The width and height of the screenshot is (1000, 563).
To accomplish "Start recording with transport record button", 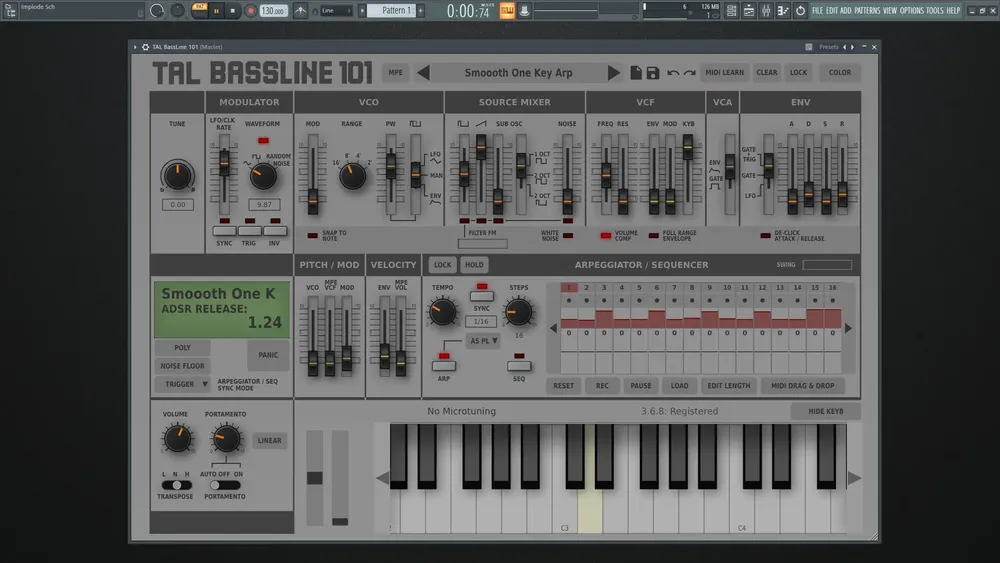I will [x=251, y=11].
